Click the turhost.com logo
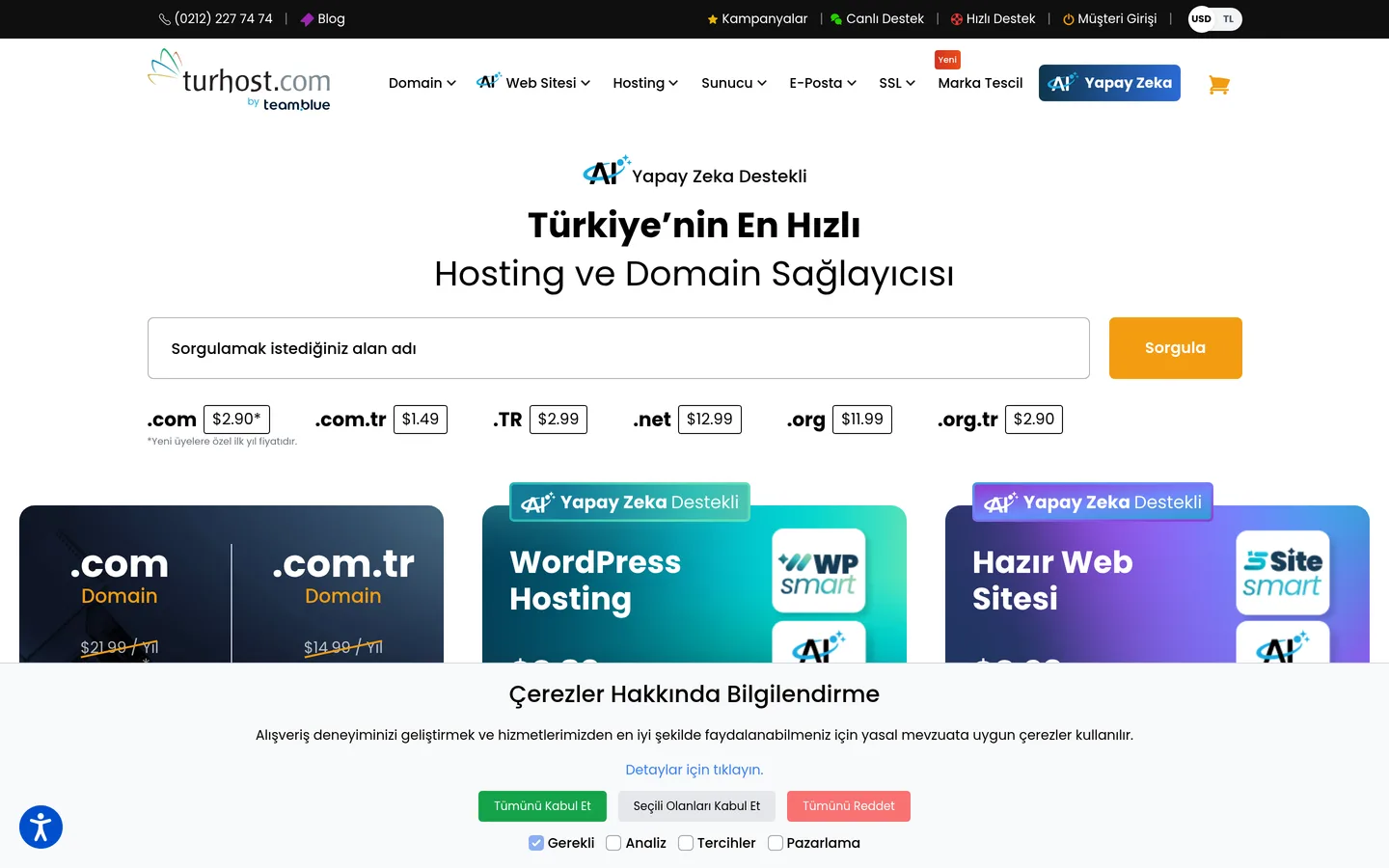Screen dimensions: 1389x868 [239, 80]
